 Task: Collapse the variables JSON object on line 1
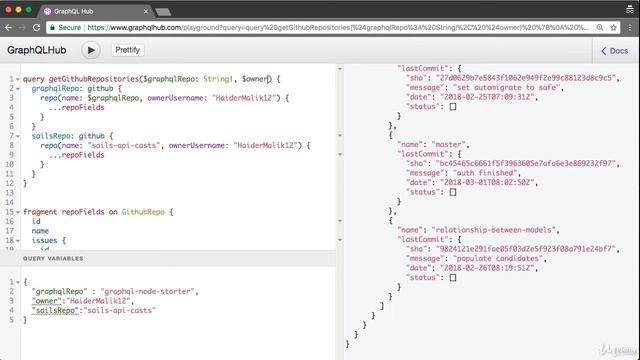pos(18,282)
